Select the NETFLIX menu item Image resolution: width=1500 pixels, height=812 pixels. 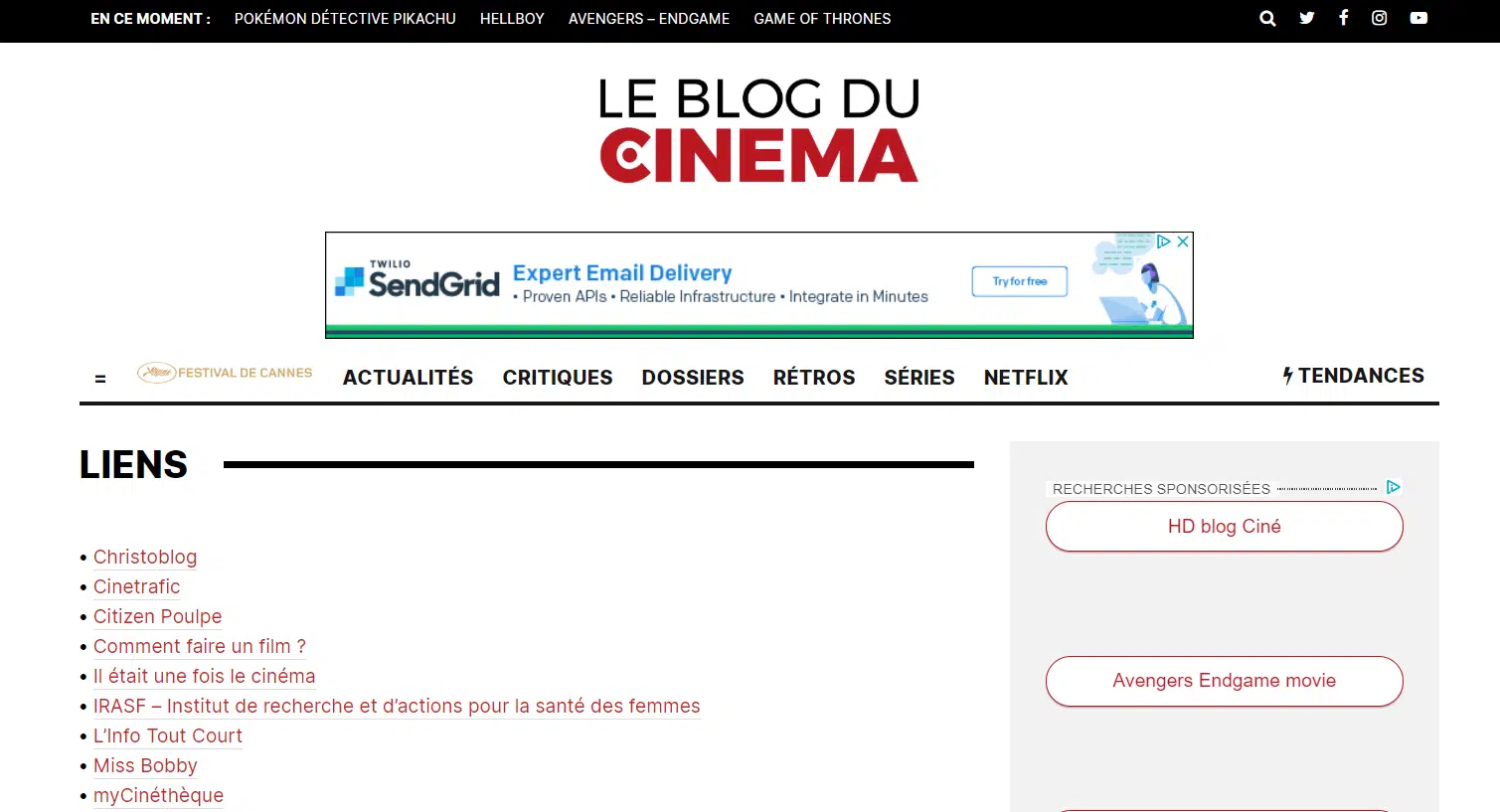[1025, 378]
